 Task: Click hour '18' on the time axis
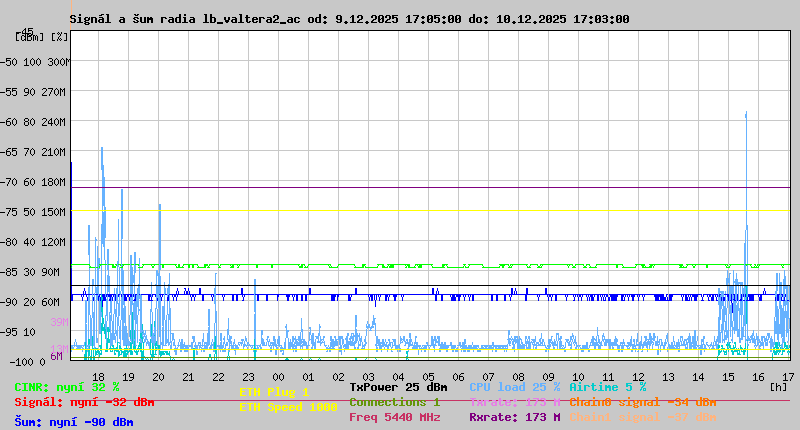pos(98,377)
